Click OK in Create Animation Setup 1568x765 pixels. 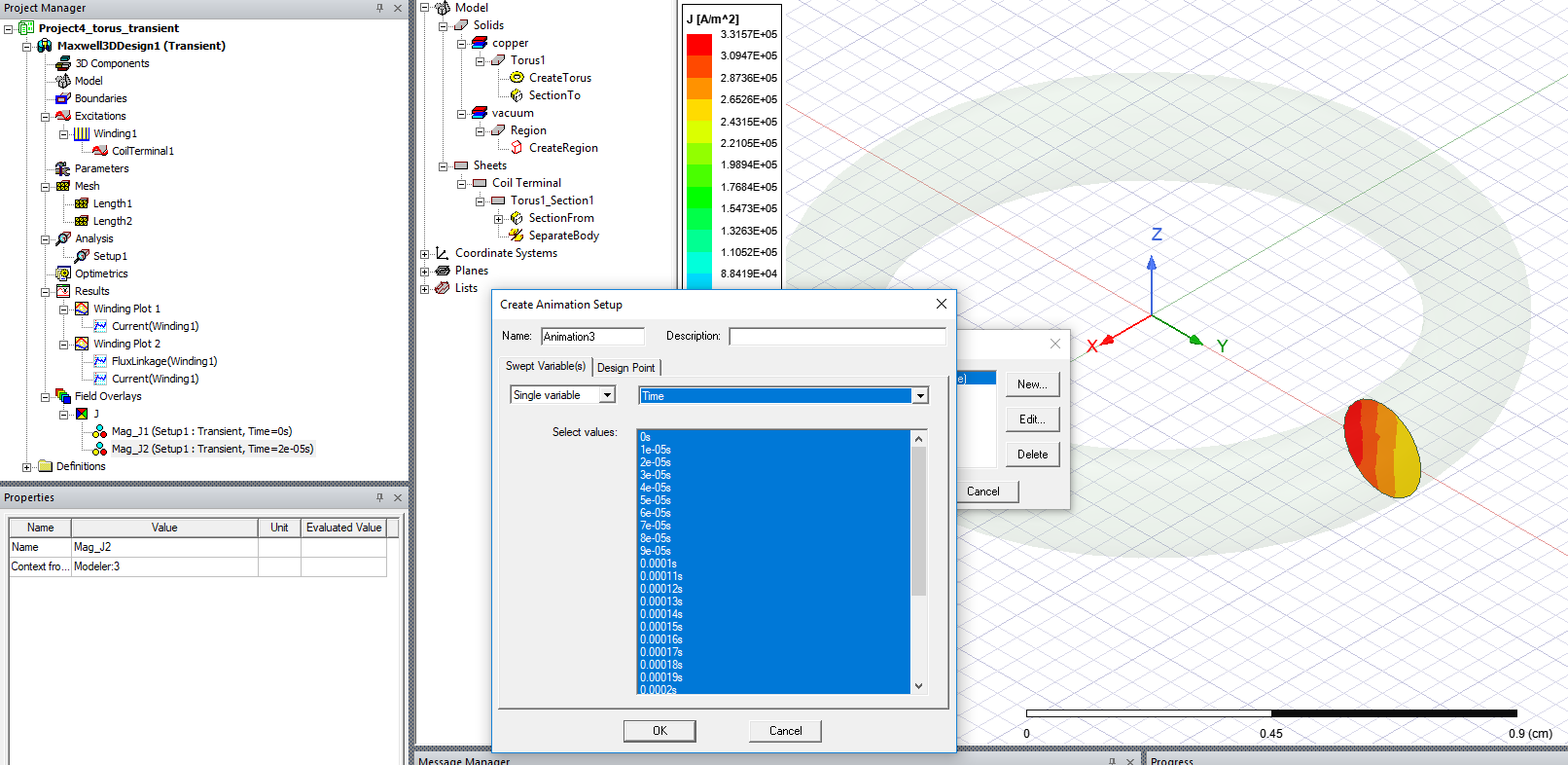click(659, 731)
